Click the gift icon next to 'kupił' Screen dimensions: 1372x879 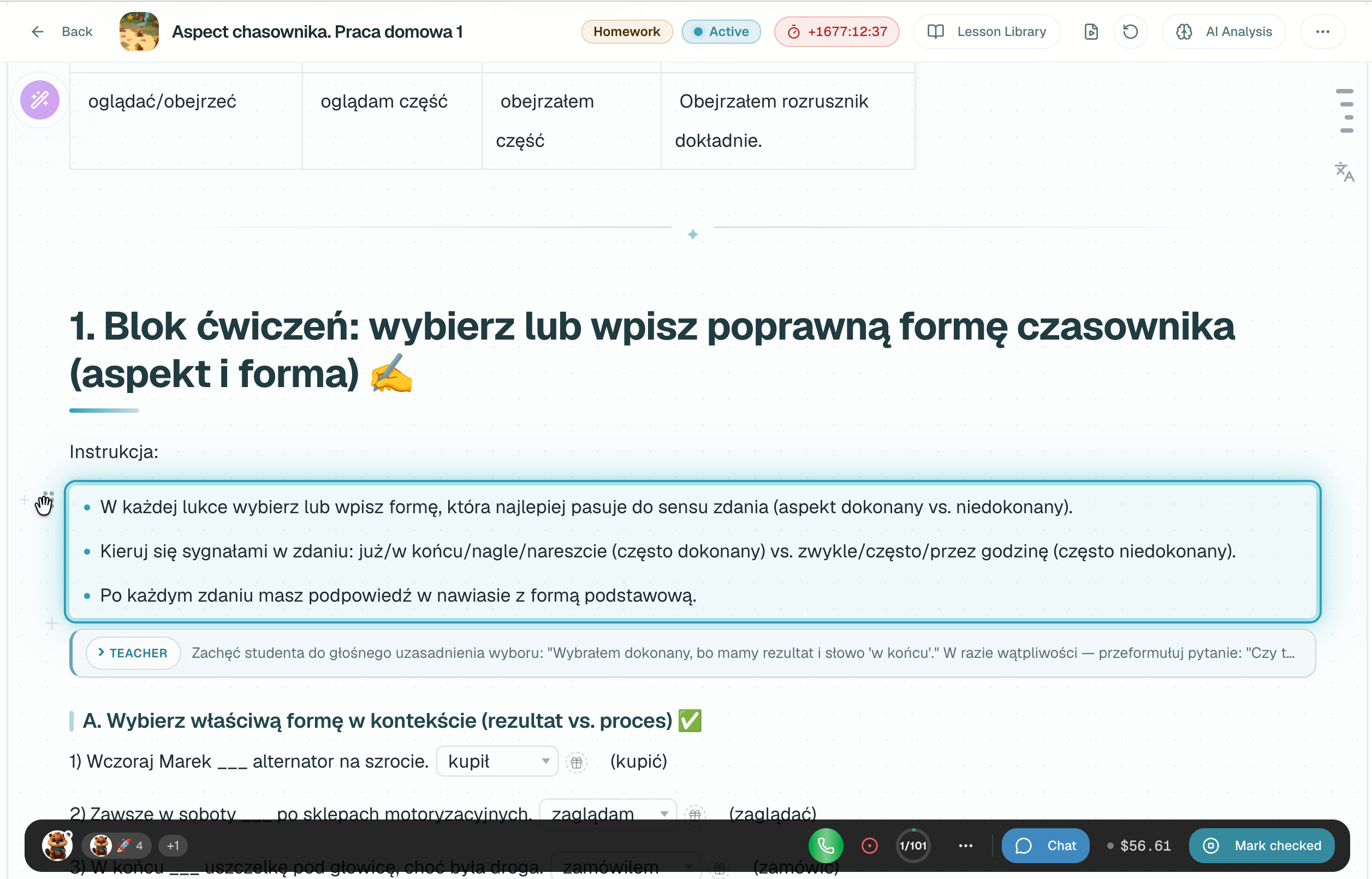pyautogui.click(x=577, y=762)
